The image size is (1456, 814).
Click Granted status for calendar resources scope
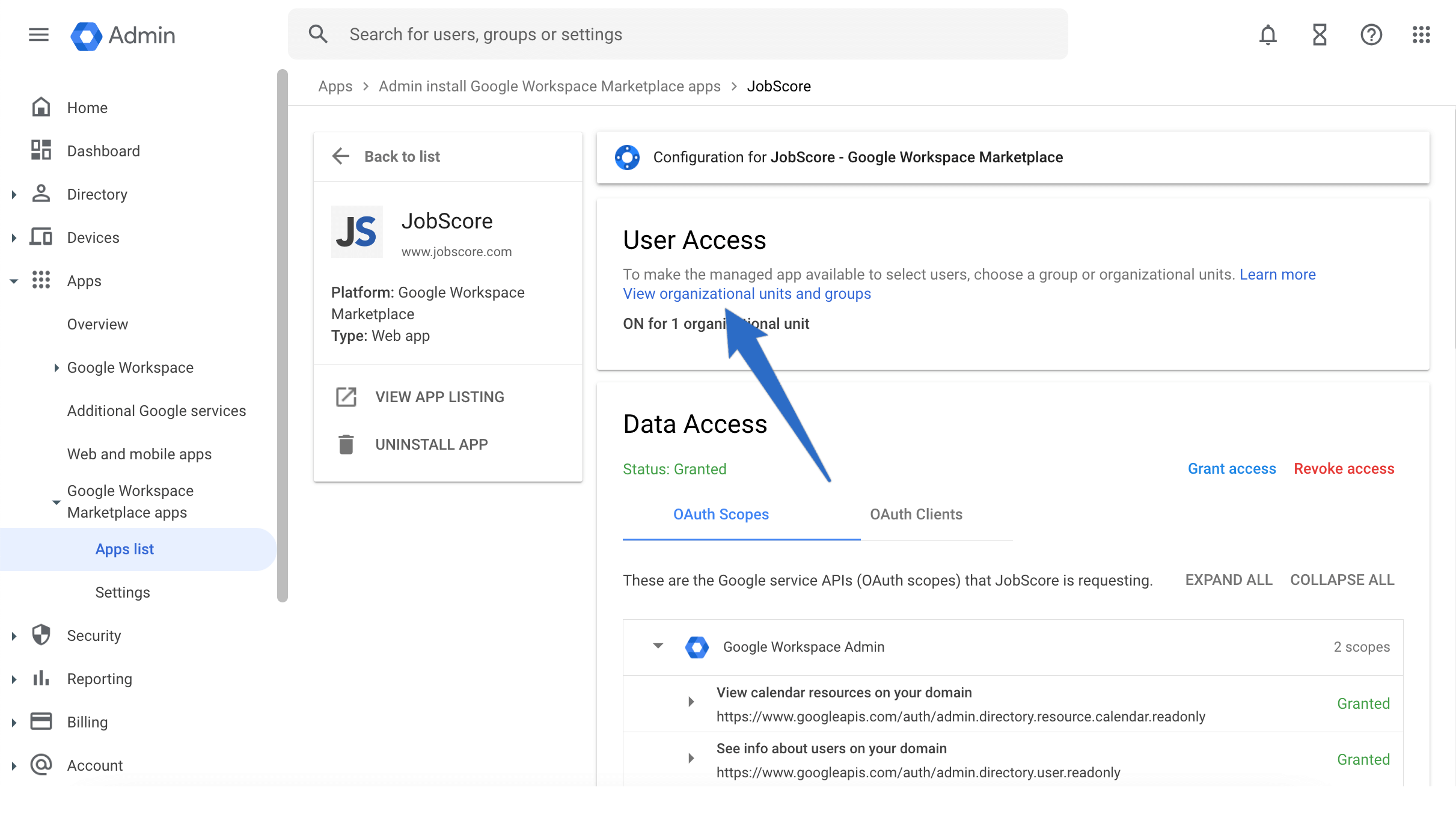pos(1363,703)
